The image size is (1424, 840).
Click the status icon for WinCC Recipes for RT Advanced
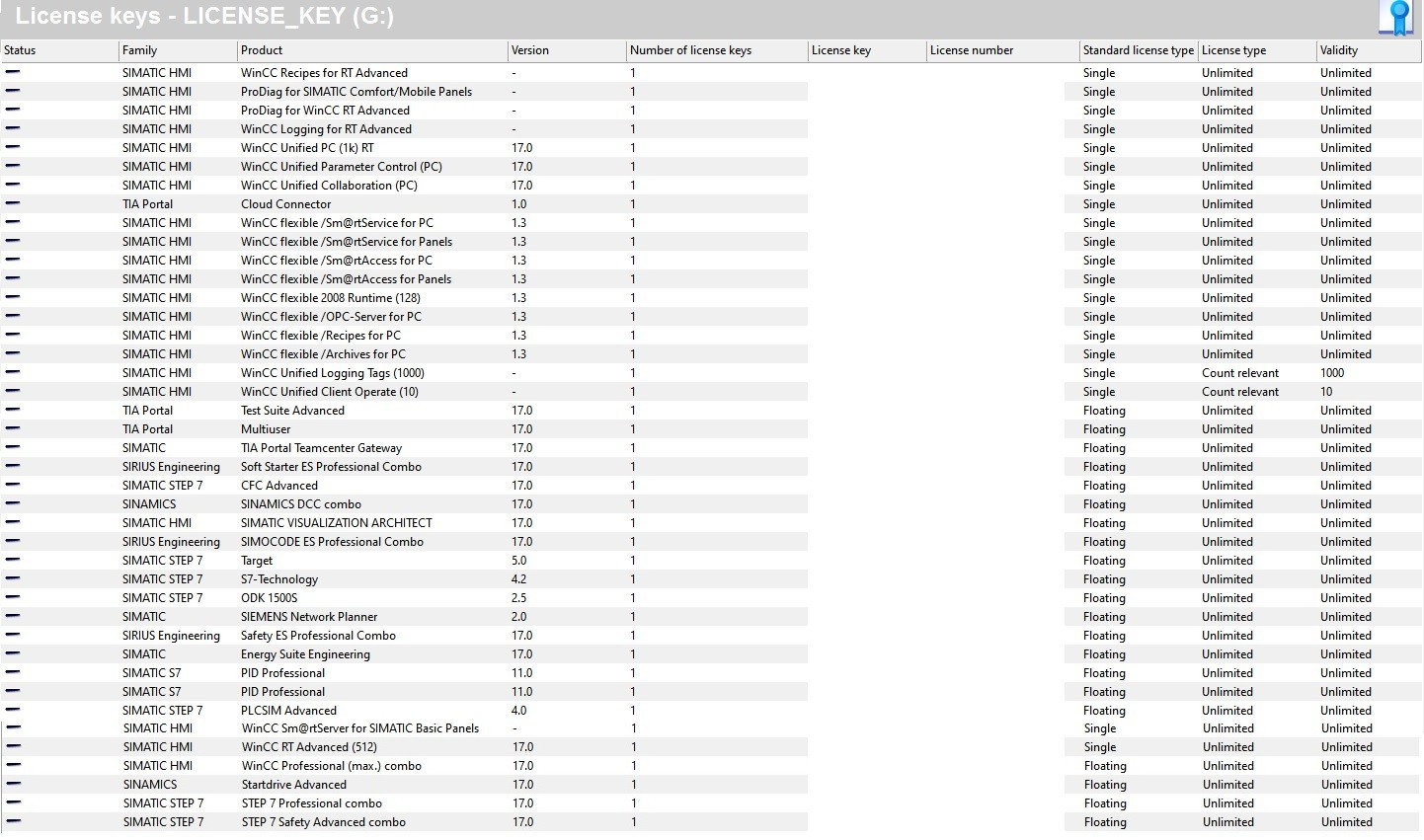pyautogui.click(x=13, y=72)
